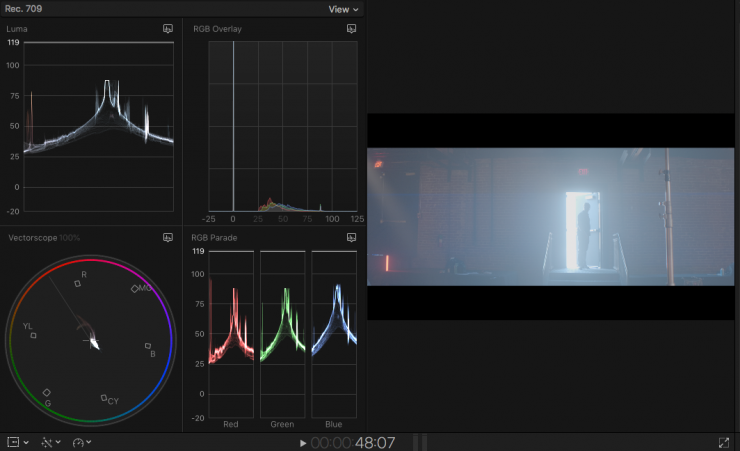The image size is (740, 451).
Task: Expand the chevron beside the retiming icon
Action: click(90, 442)
